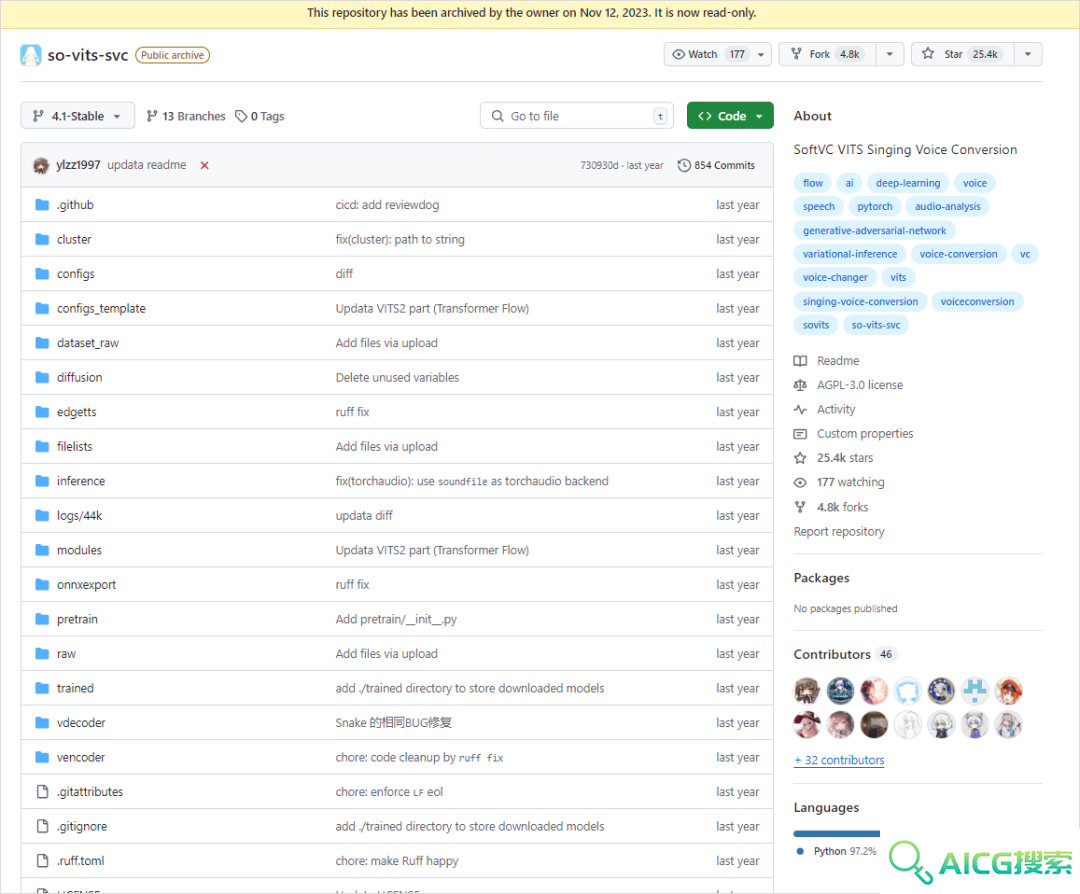Select the voice-conversion topic tag

[958, 254]
